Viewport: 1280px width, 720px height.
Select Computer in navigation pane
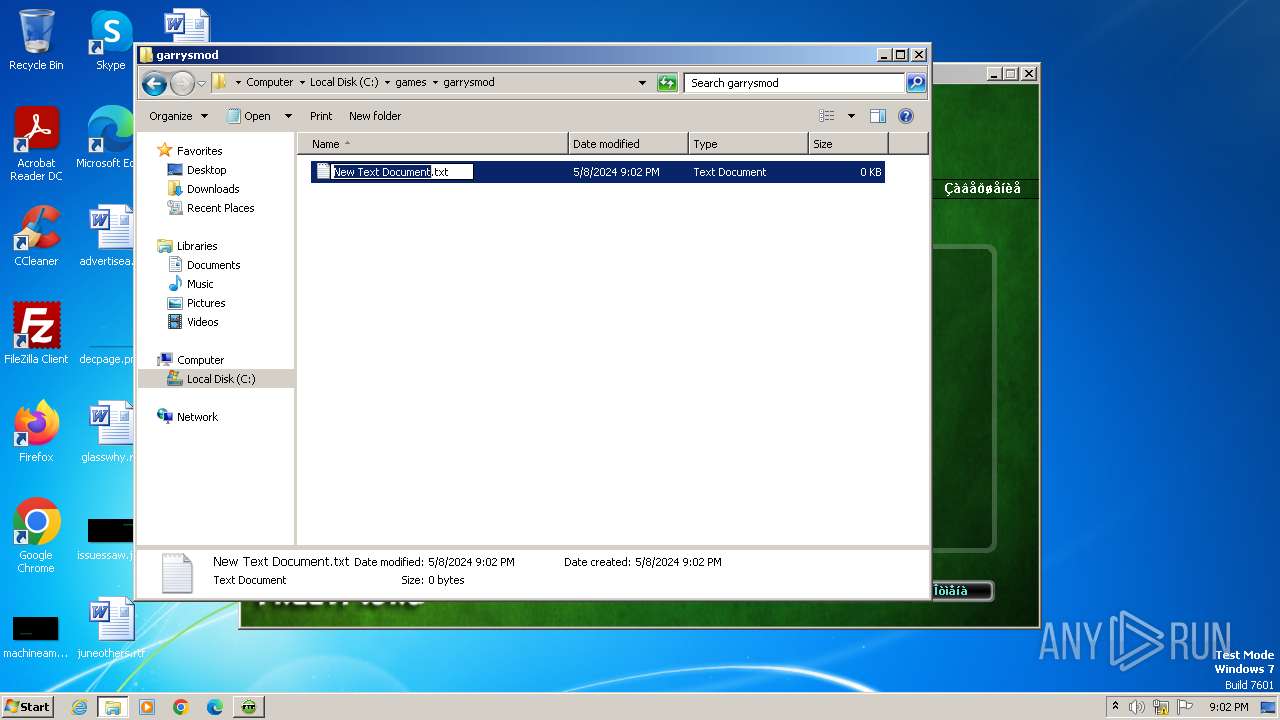(200, 360)
